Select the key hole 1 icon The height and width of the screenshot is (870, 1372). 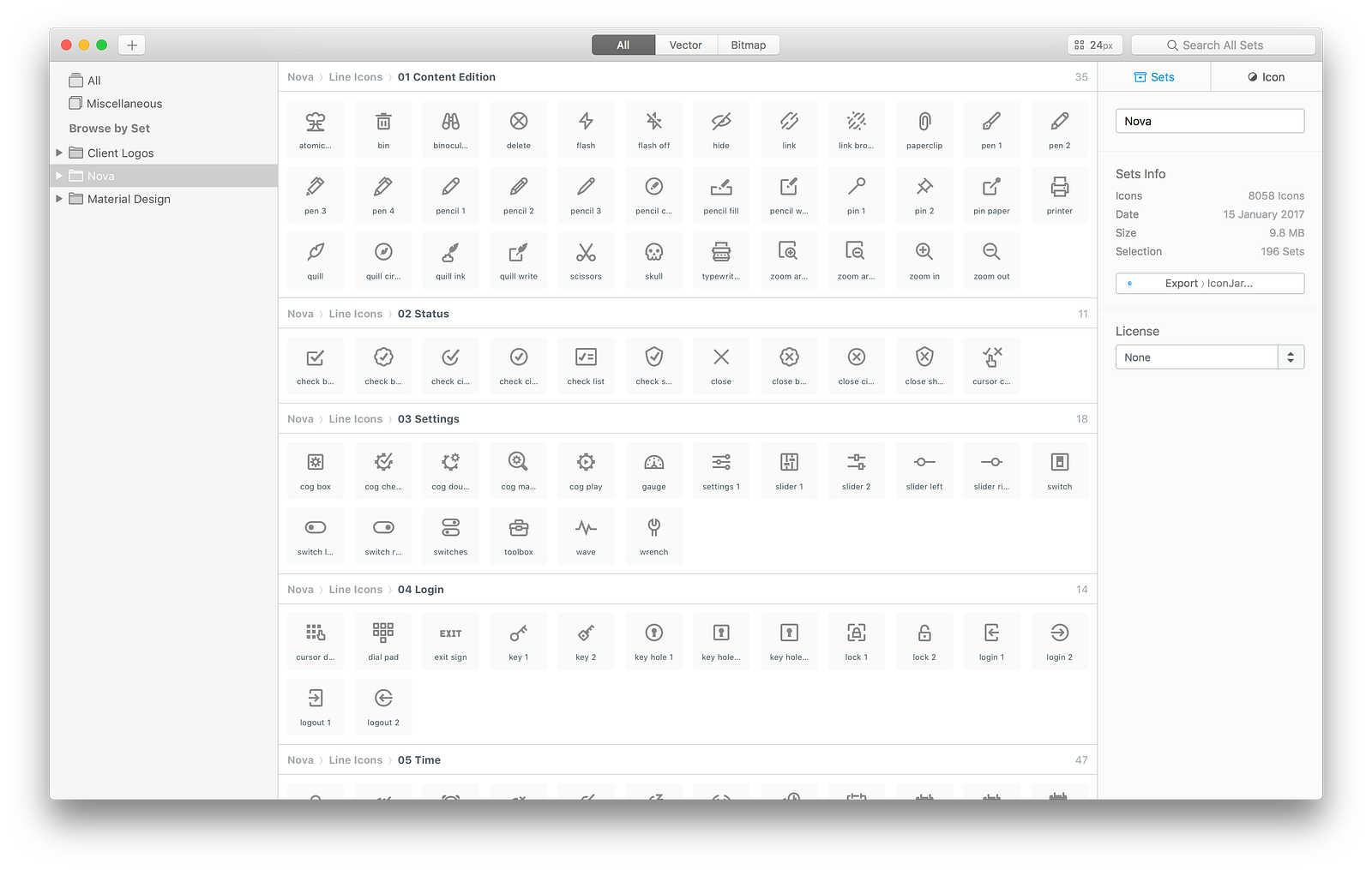654,641
